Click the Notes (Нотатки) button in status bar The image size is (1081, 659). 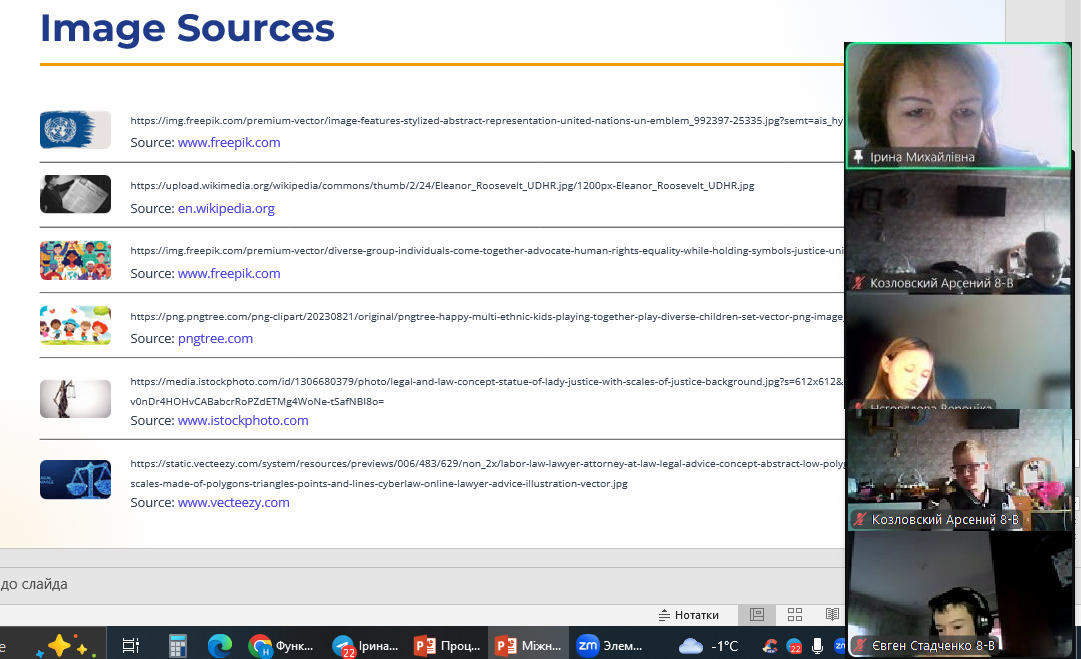click(688, 615)
